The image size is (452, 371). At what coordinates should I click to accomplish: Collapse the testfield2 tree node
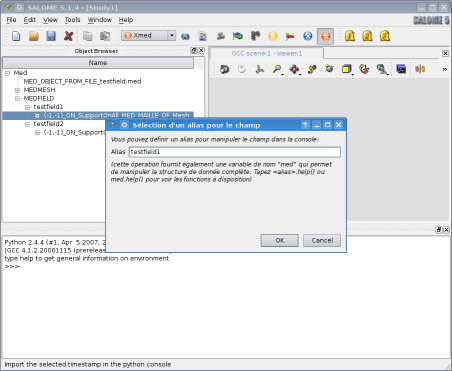pos(27,124)
